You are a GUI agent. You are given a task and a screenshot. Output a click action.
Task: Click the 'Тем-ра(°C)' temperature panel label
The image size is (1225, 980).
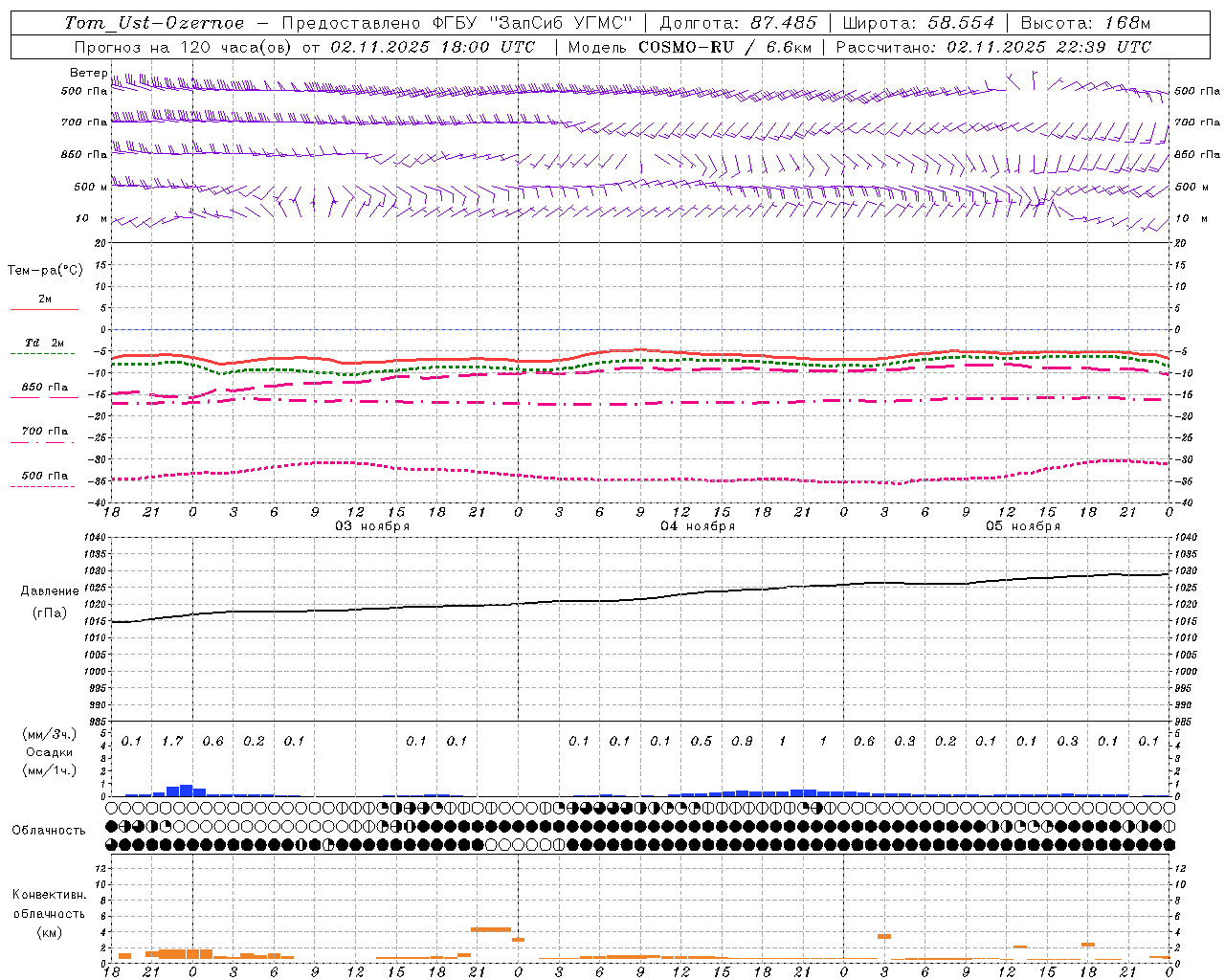point(45,271)
